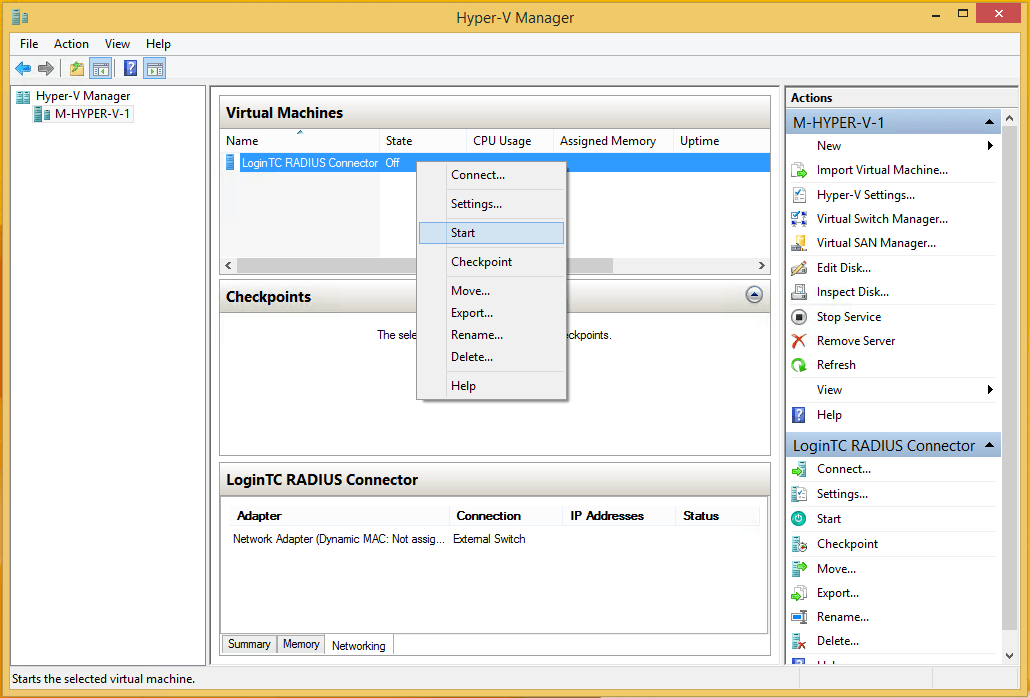
Task: Toggle the Action pane toolbar icon
Action: click(155, 68)
